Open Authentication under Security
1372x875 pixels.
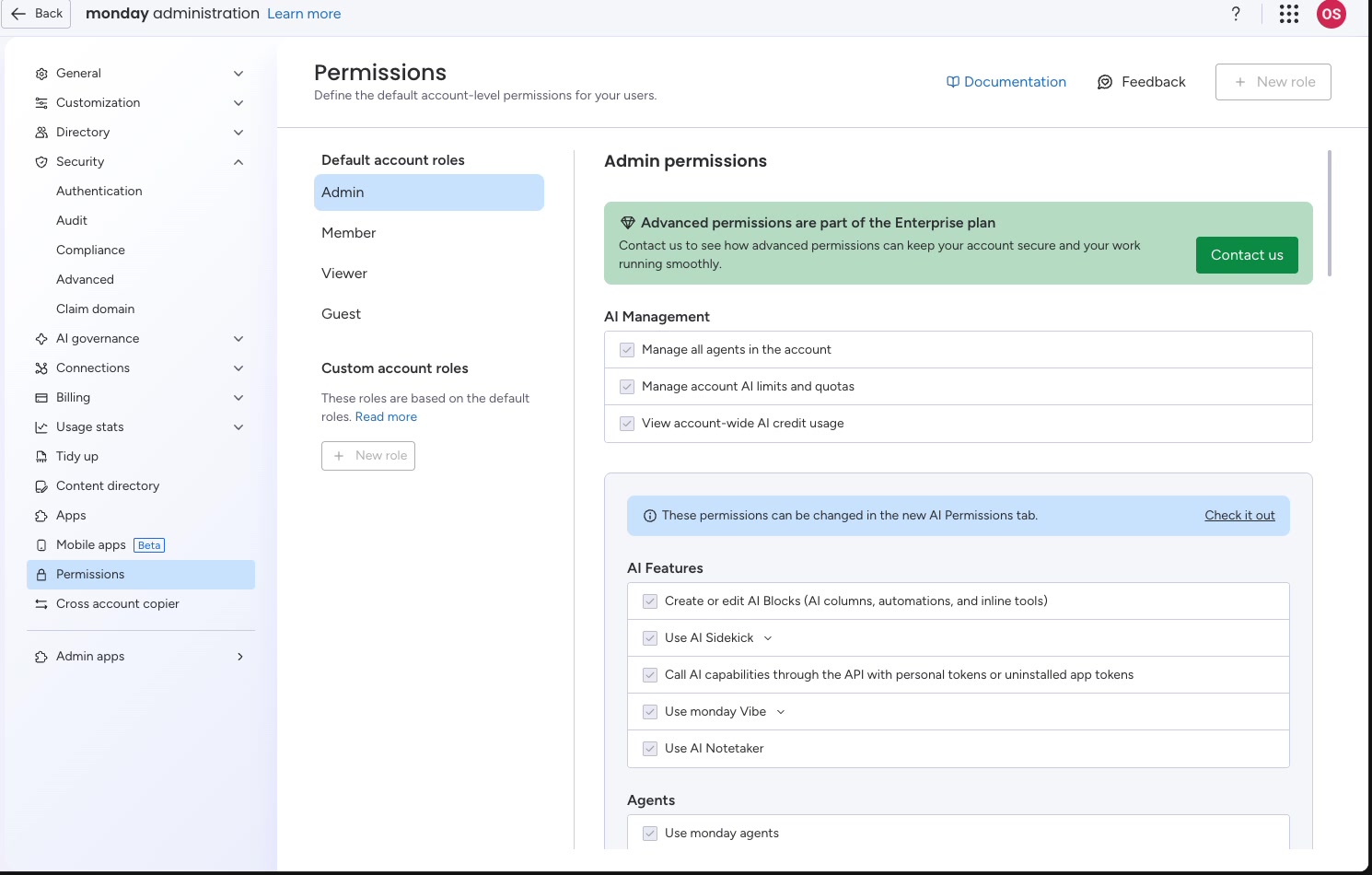point(99,192)
